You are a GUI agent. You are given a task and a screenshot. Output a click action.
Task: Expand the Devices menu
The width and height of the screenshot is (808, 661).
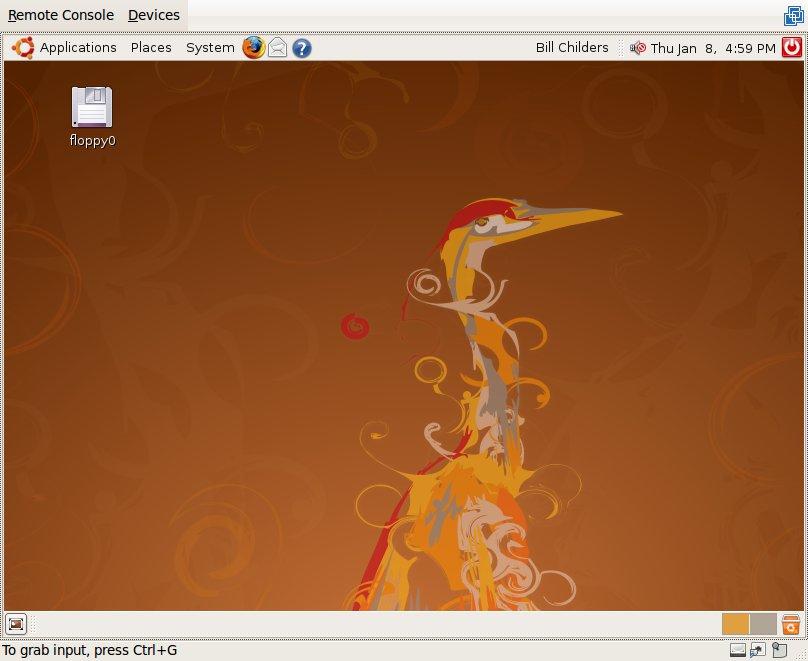pyautogui.click(x=154, y=15)
